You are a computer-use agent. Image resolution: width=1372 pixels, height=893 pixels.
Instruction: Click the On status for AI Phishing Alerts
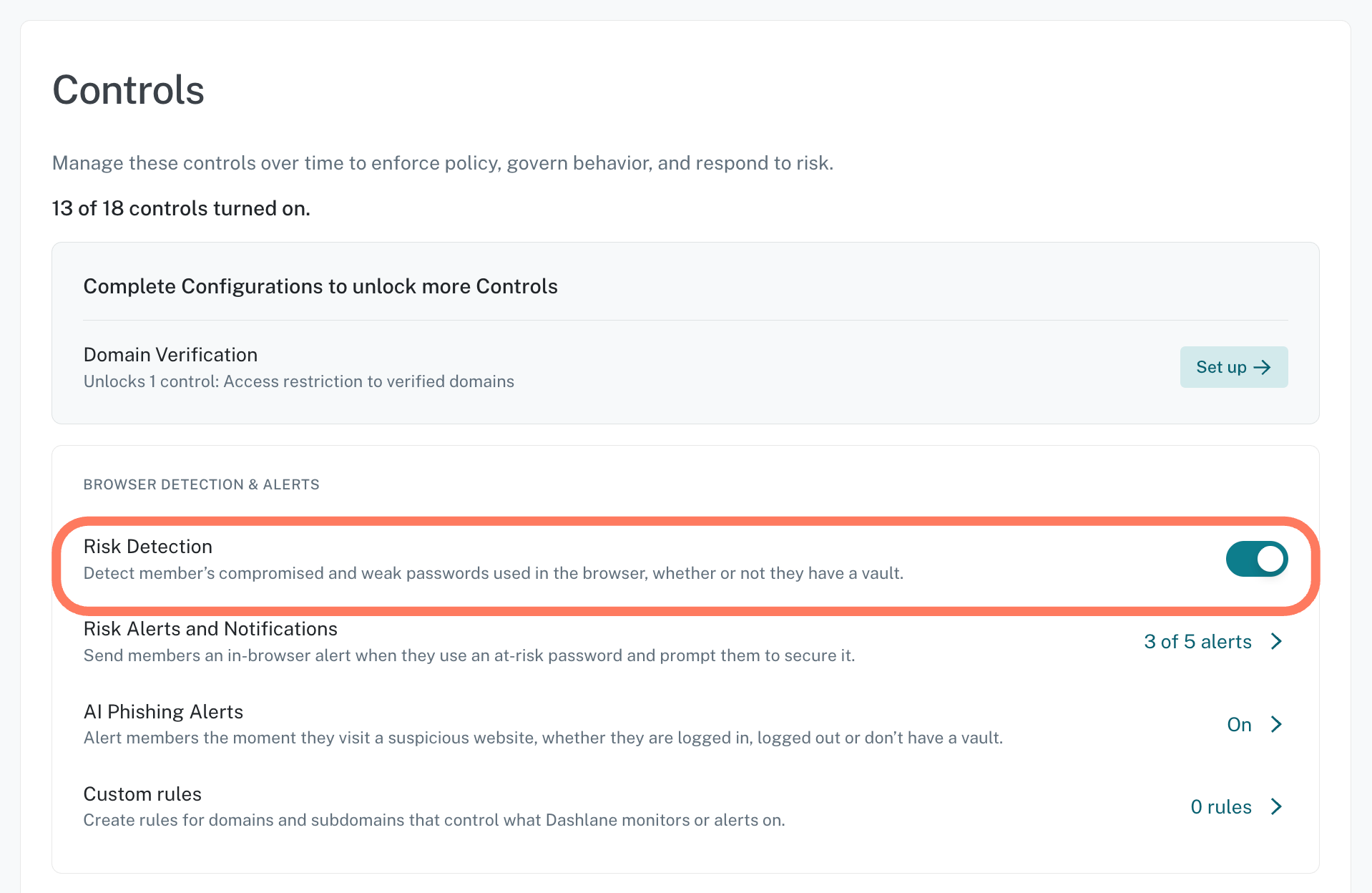tap(1239, 724)
